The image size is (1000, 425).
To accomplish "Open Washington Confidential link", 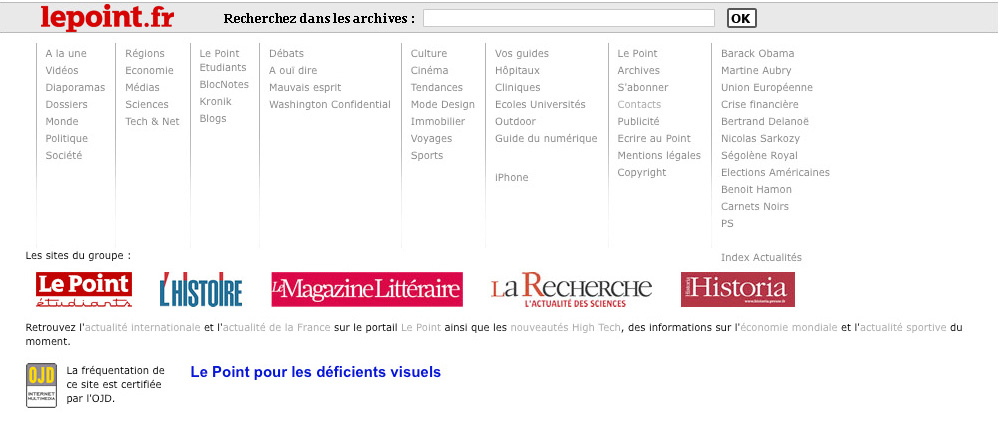I will (330, 105).
